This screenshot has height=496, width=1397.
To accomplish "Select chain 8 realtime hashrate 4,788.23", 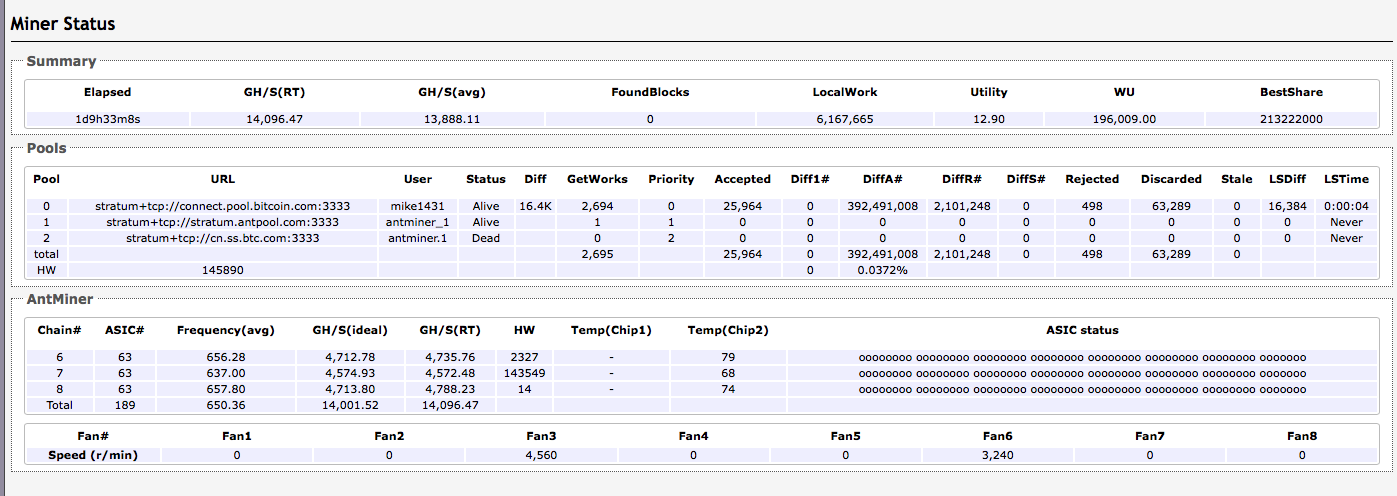I will [x=448, y=389].
